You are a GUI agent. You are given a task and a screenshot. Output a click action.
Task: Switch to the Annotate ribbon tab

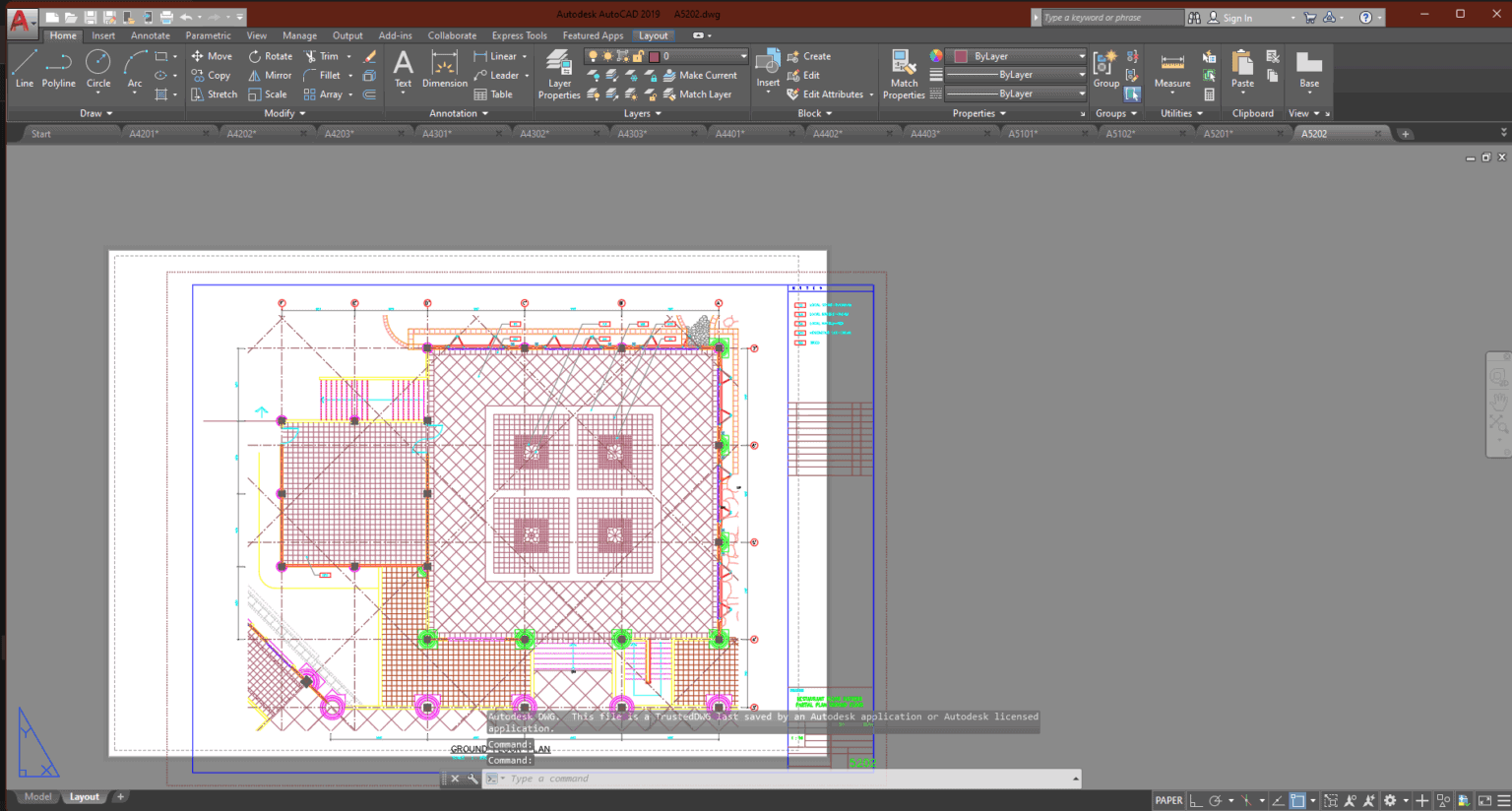tap(150, 34)
